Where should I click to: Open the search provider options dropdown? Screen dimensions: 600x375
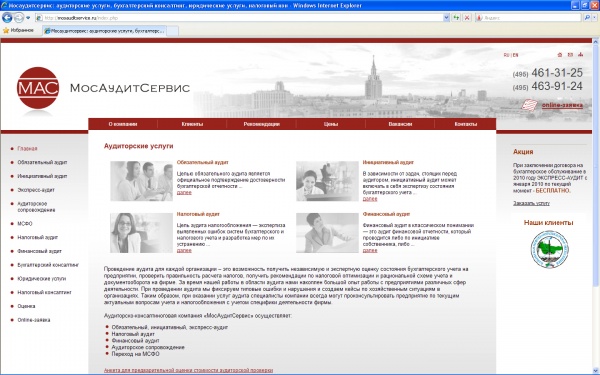[x=595, y=18]
